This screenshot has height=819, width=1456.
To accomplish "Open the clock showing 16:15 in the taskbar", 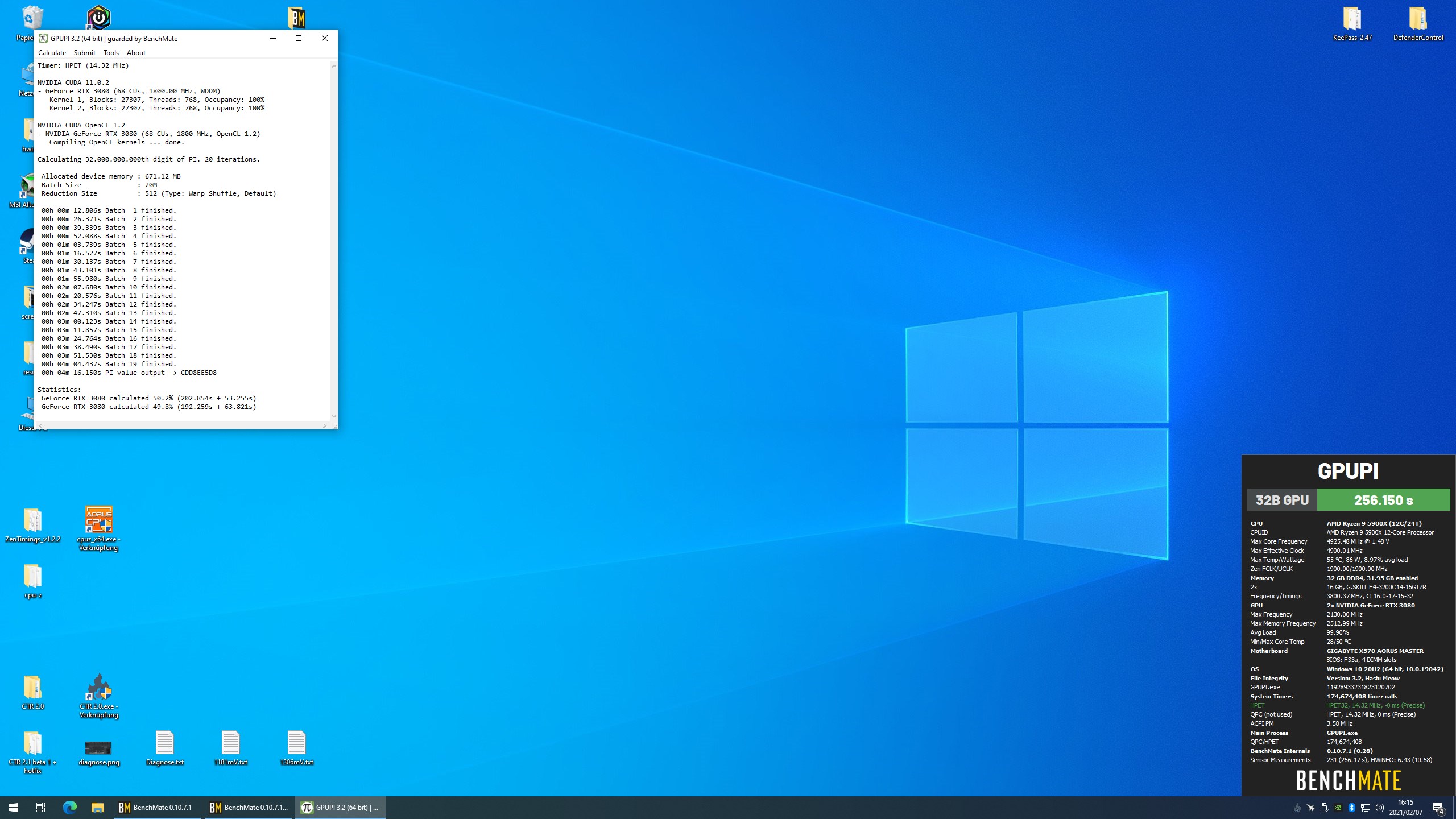I will point(1405,808).
